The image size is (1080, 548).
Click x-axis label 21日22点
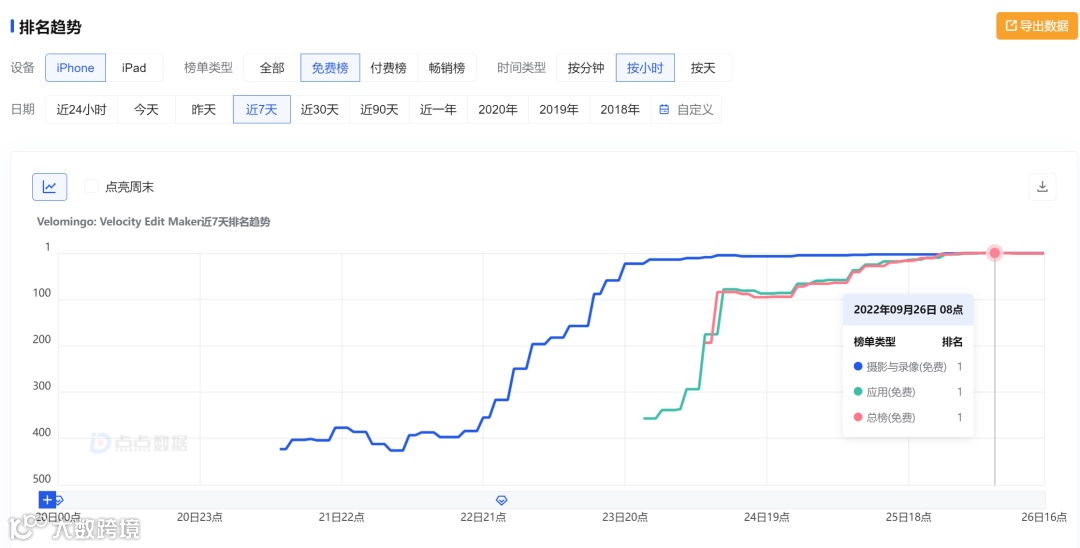342,517
